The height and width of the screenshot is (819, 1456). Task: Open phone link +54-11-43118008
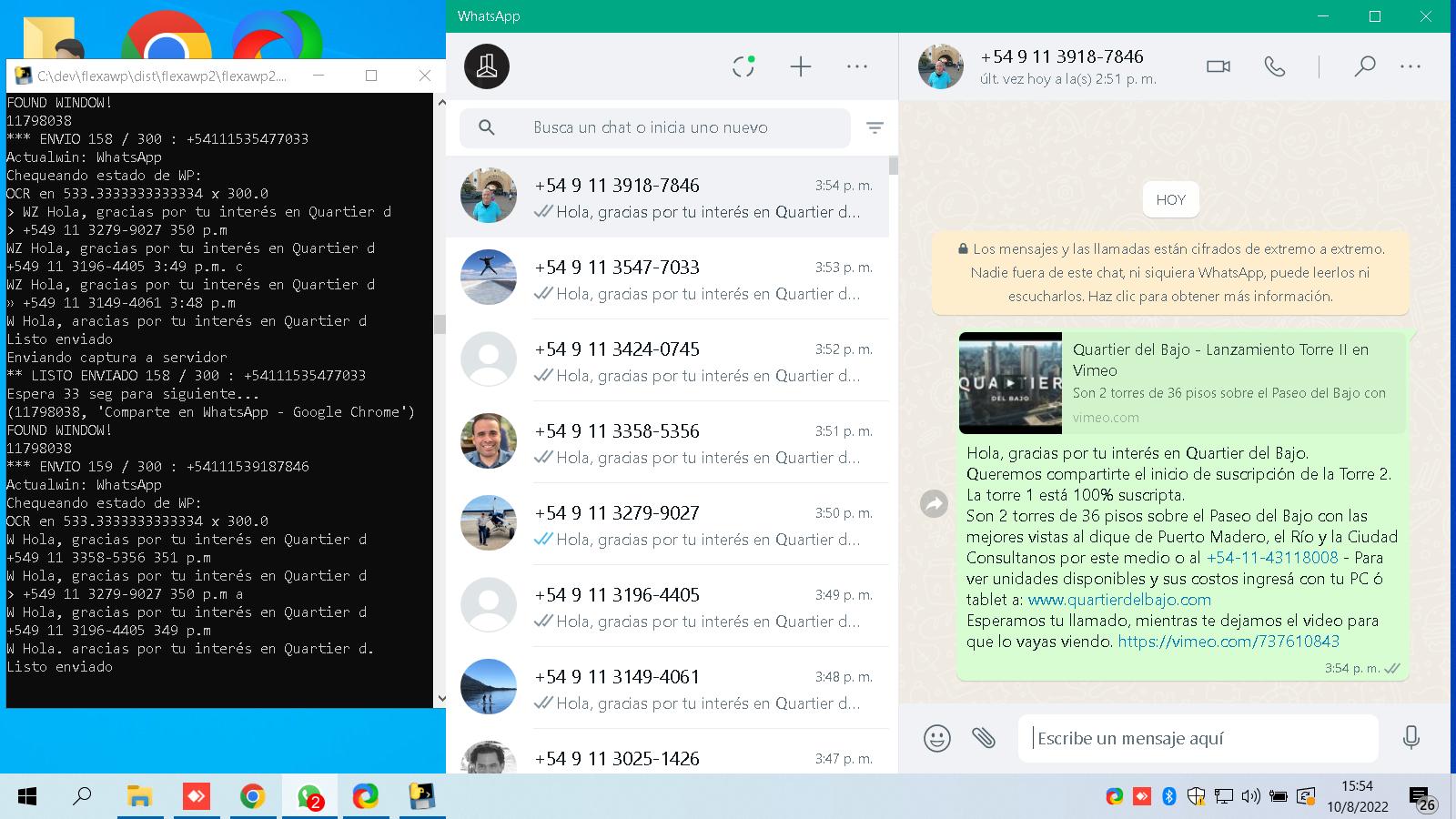click(x=1272, y=558)
